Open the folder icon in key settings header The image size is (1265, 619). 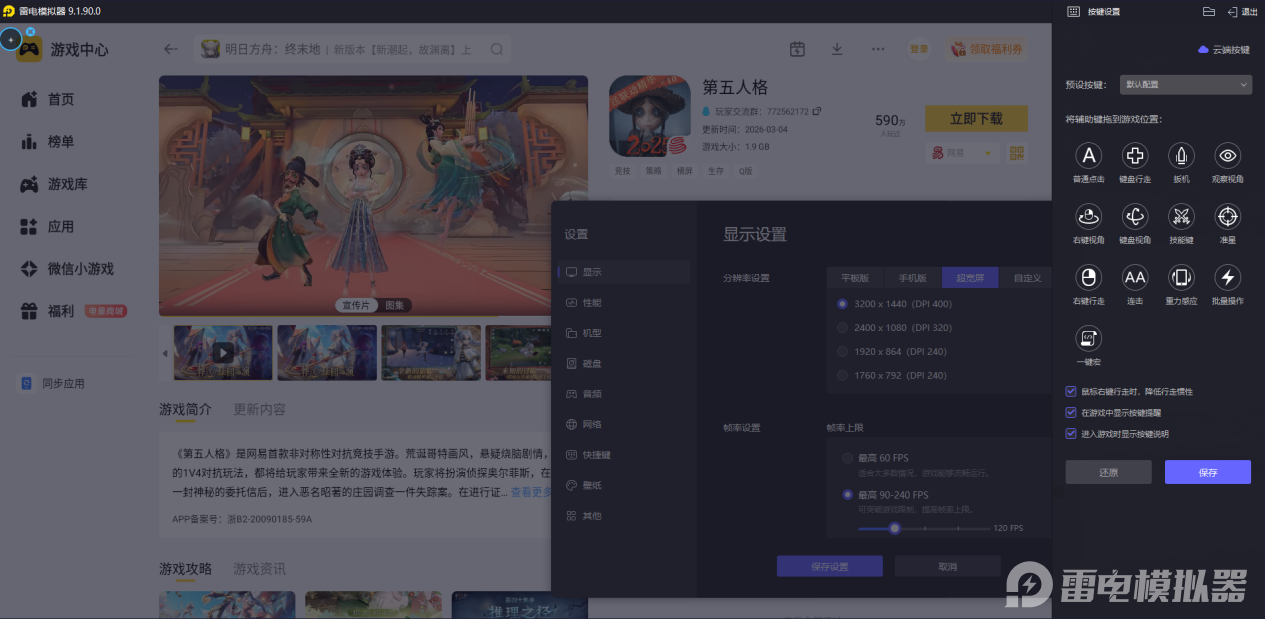coord(1208,12)
